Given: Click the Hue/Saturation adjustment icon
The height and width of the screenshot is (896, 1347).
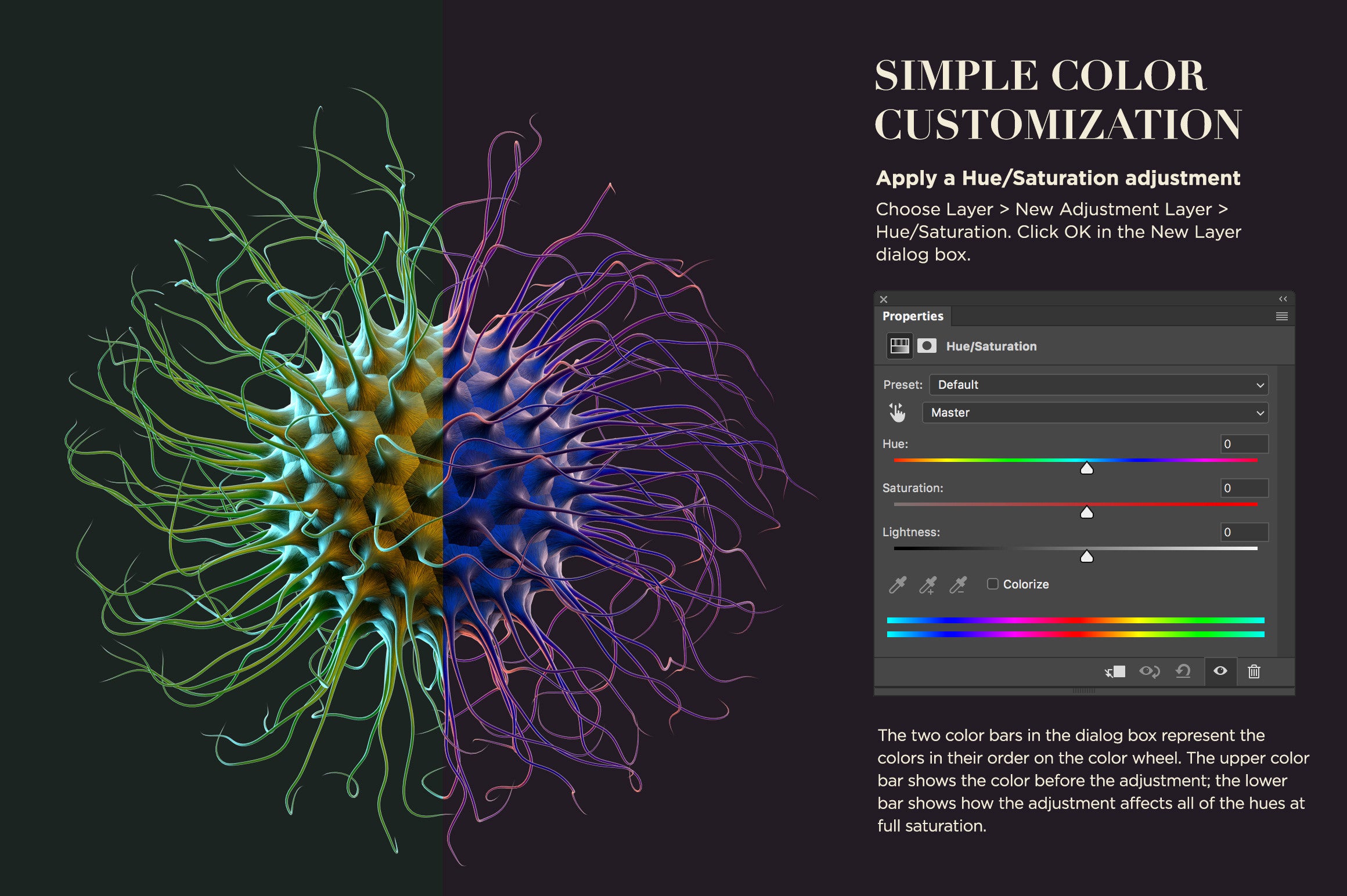Looking at the screenshot, I should click(x=899, y=346).
